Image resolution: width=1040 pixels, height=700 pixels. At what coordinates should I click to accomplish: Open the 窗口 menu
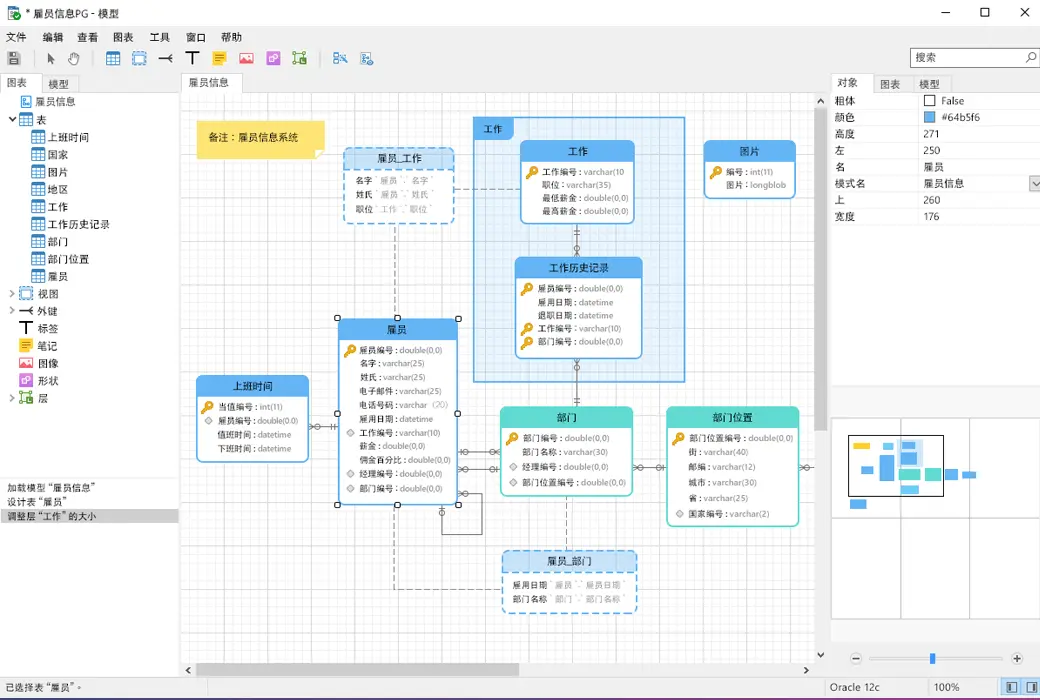196,37
